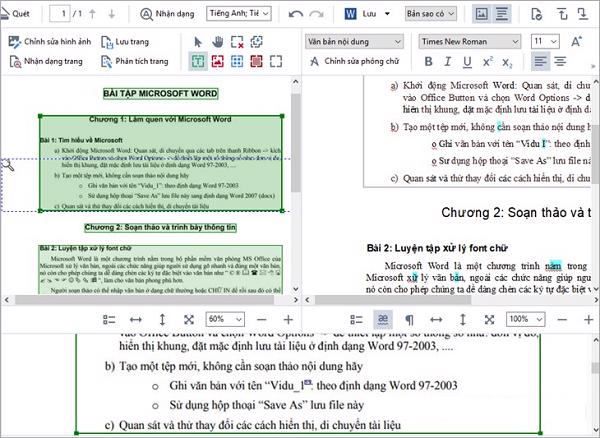Click the increase font size A icon
This screenshot has height=438, width=600.
576,41
